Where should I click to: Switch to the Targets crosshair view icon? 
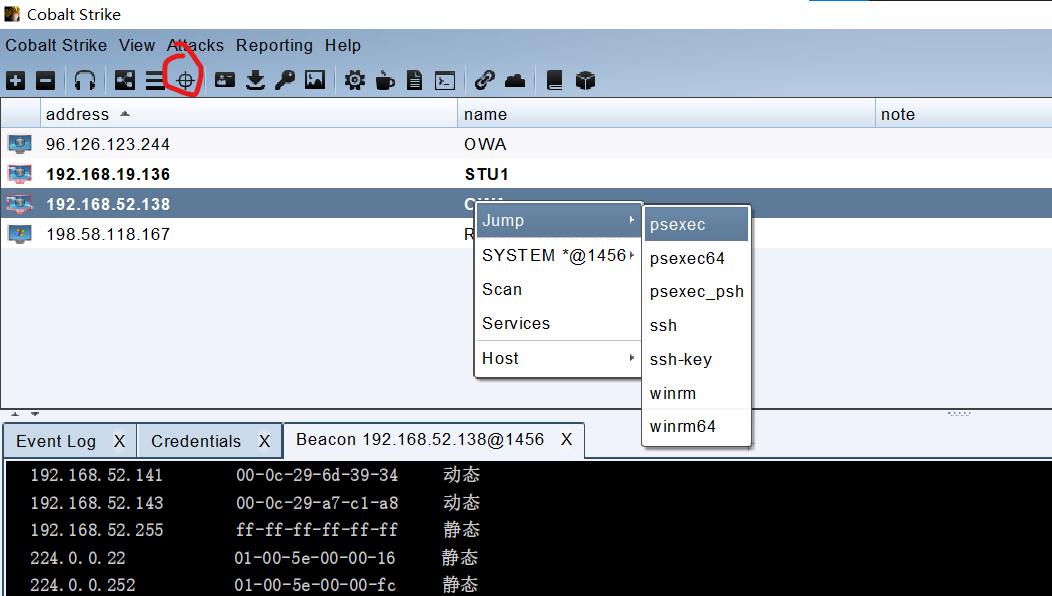(185, 81)
